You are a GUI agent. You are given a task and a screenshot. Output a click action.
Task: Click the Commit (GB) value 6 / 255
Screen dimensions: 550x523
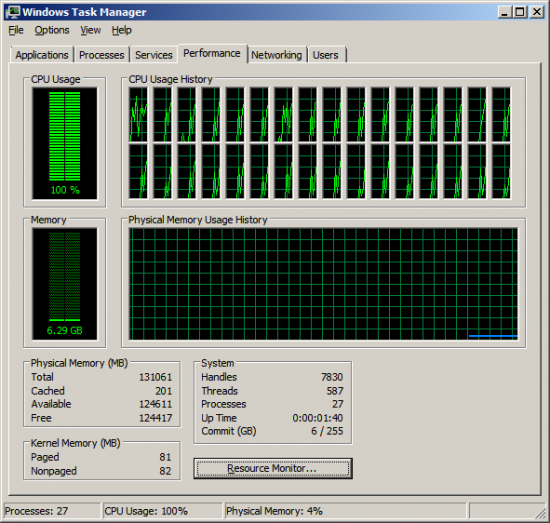327,431
